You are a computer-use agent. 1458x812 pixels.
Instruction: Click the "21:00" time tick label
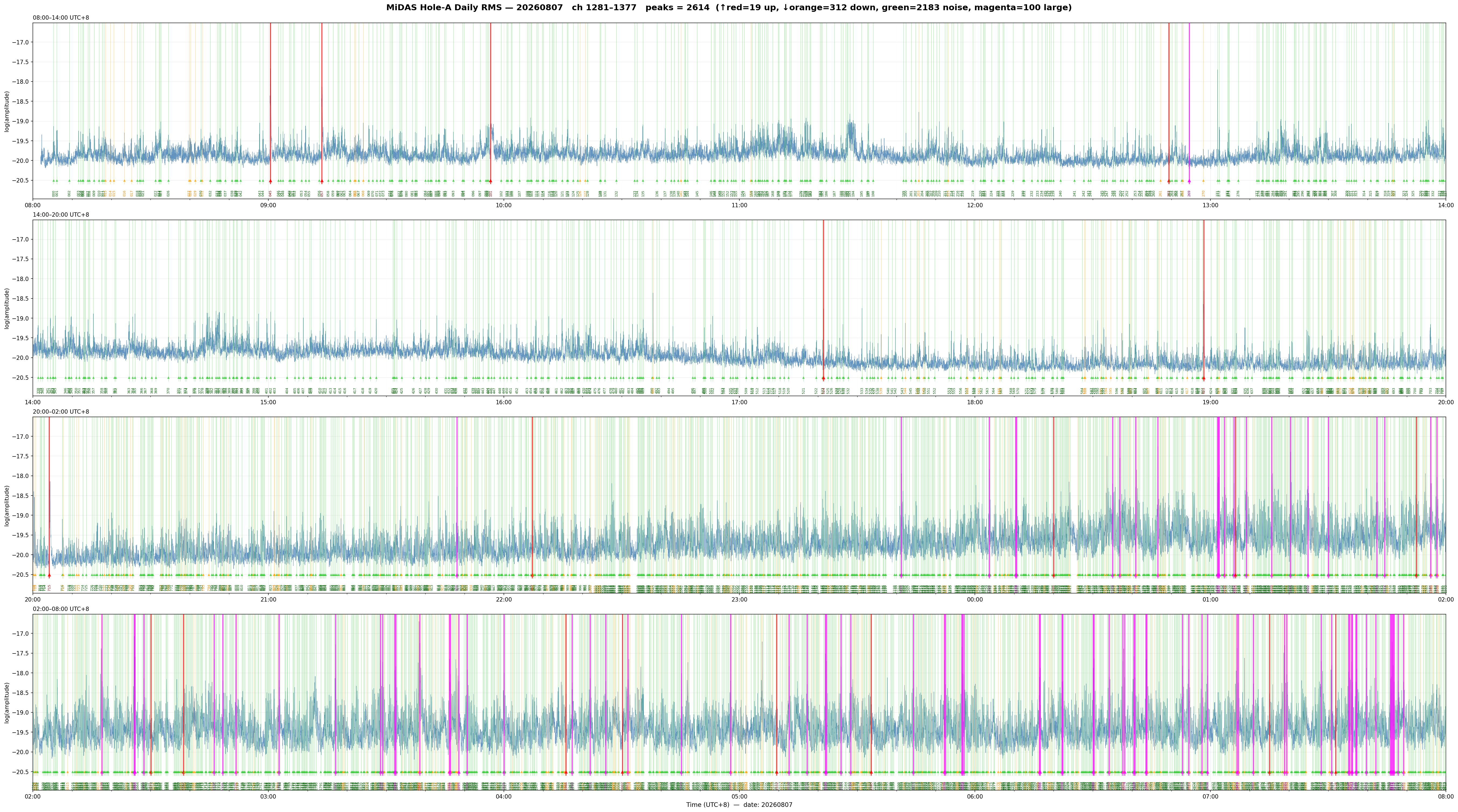click(x=268, y=599)
